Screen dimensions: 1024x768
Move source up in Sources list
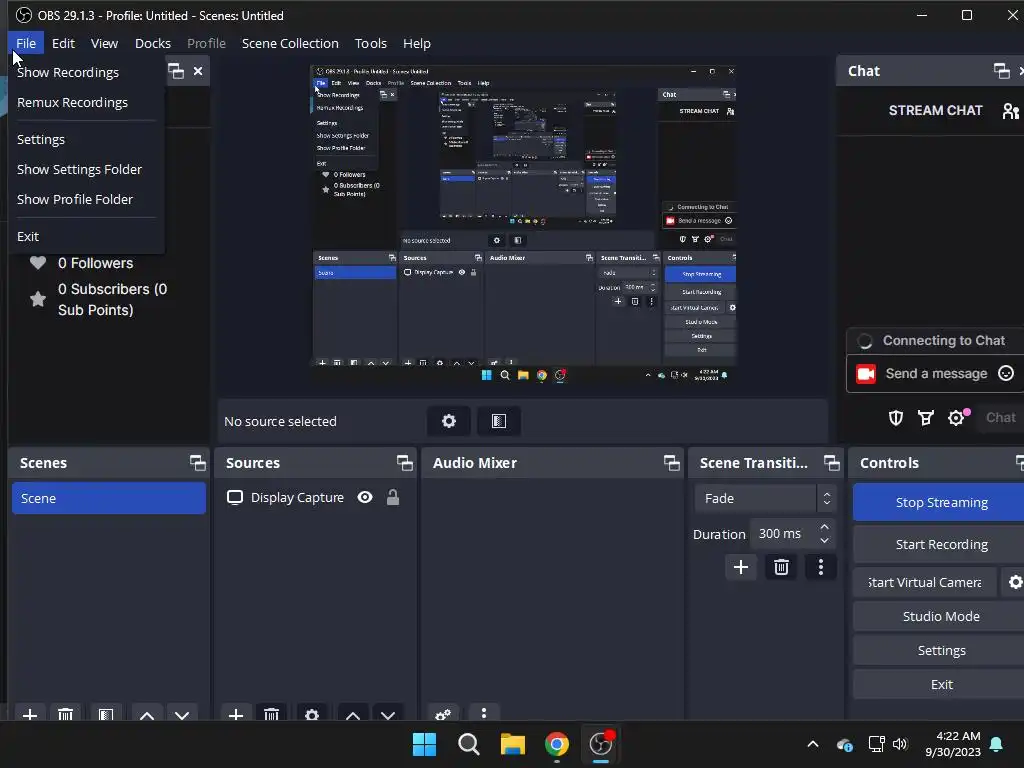tap(353, 715)
